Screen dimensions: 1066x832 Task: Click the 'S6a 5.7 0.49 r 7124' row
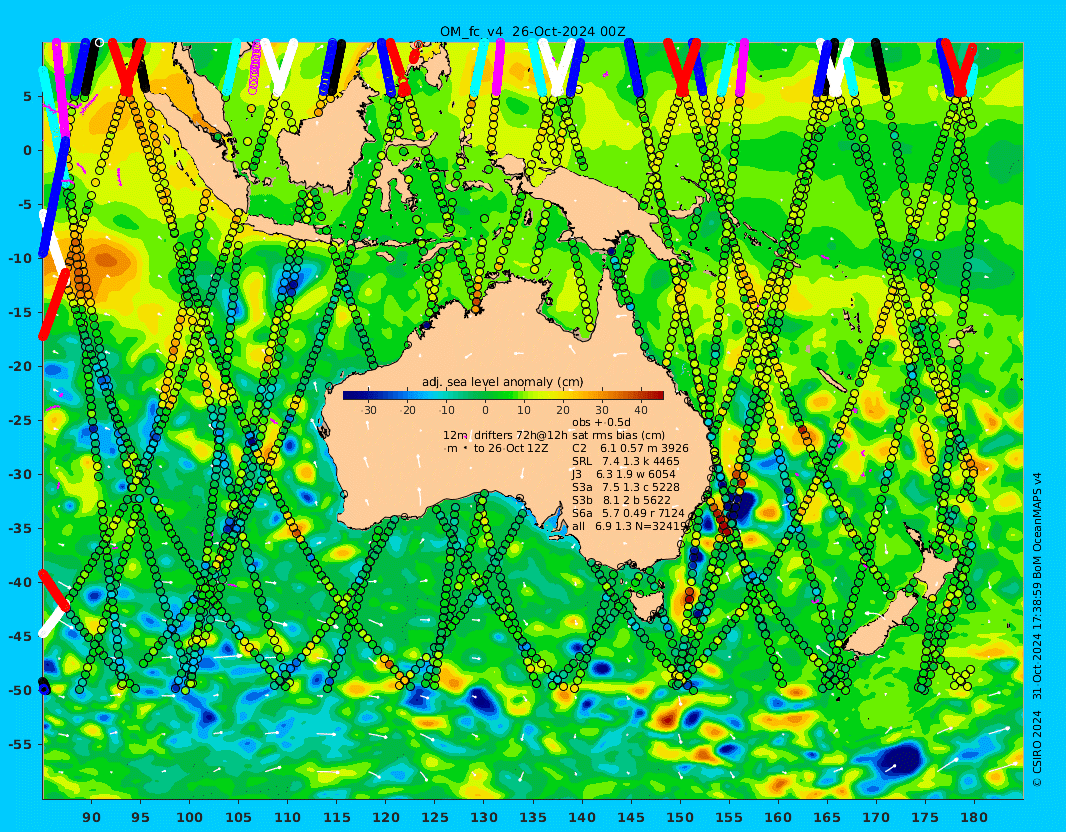(628, 513)
